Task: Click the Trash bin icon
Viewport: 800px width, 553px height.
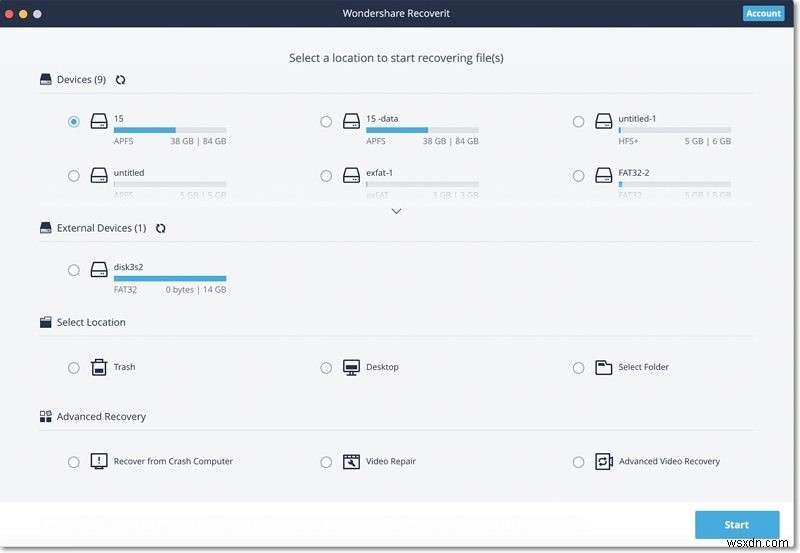Action: pos(99,367)
